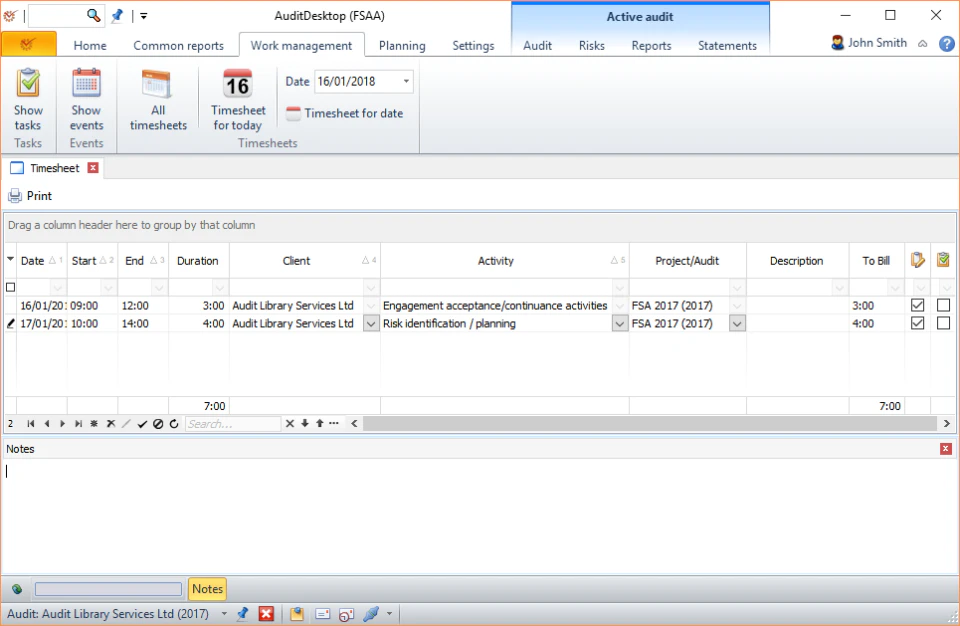Viewport: 960px width, 626px height.
Task: Open the Project/Audit dropdown for FSA 2017
Action: click(x=737, y=323)
